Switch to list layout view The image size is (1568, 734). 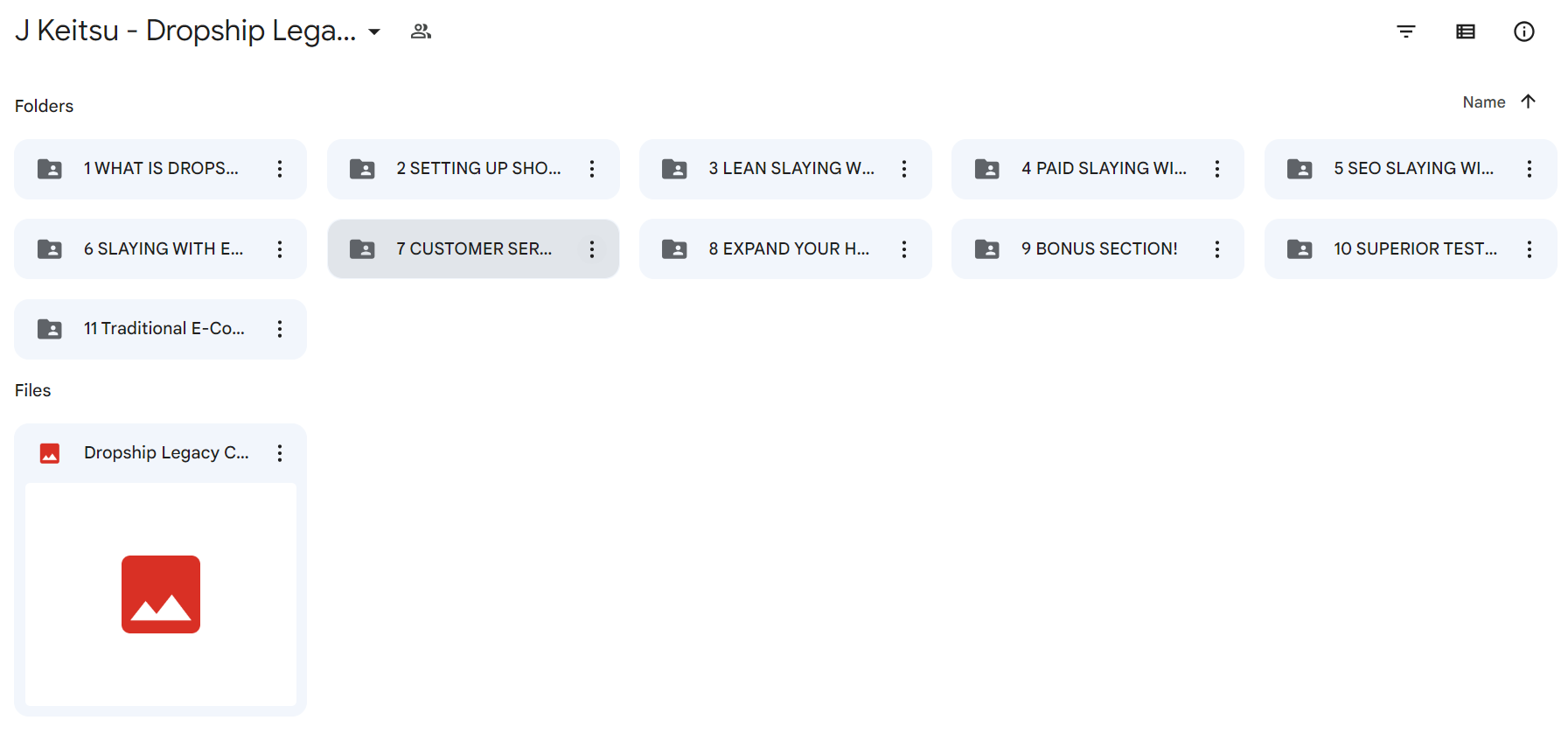(x=1465, y=31)
